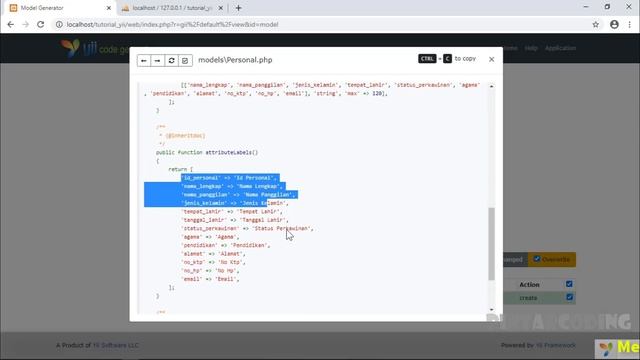Click the address bar URL
640x360 pixels.
172,24
